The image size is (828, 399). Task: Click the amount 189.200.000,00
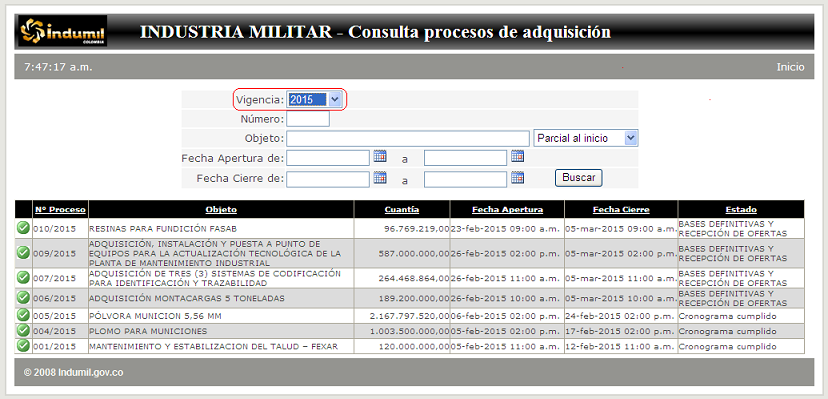point(414,298)
